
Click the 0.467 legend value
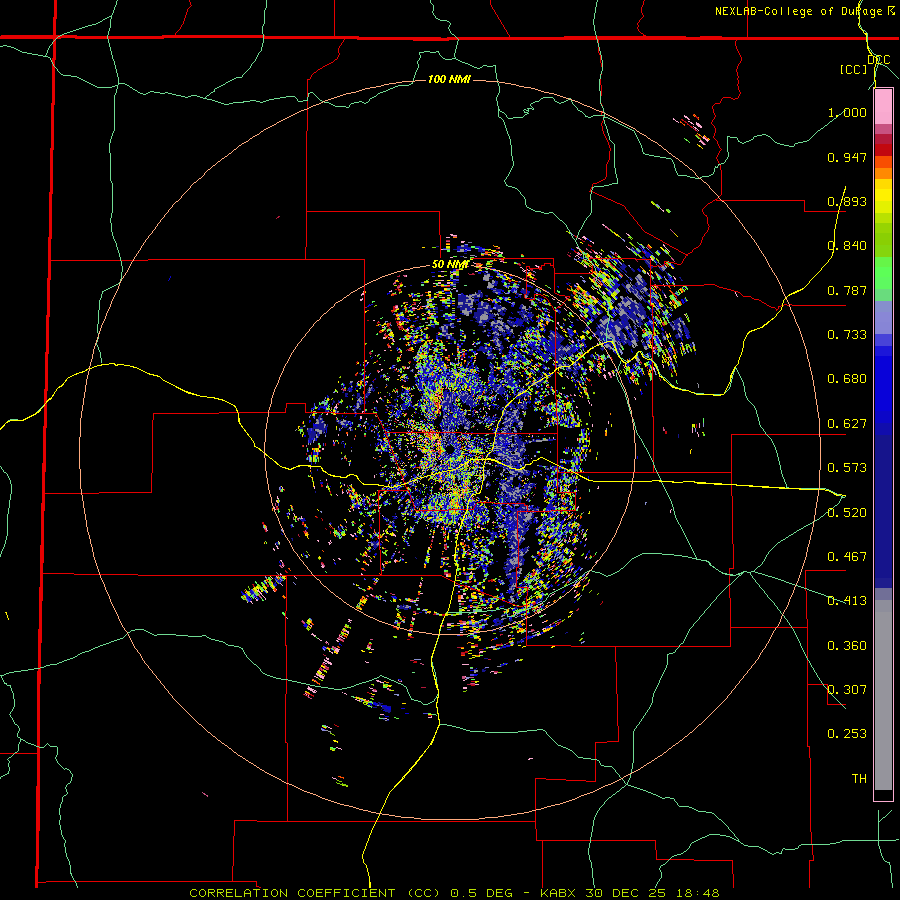[847, 557]
